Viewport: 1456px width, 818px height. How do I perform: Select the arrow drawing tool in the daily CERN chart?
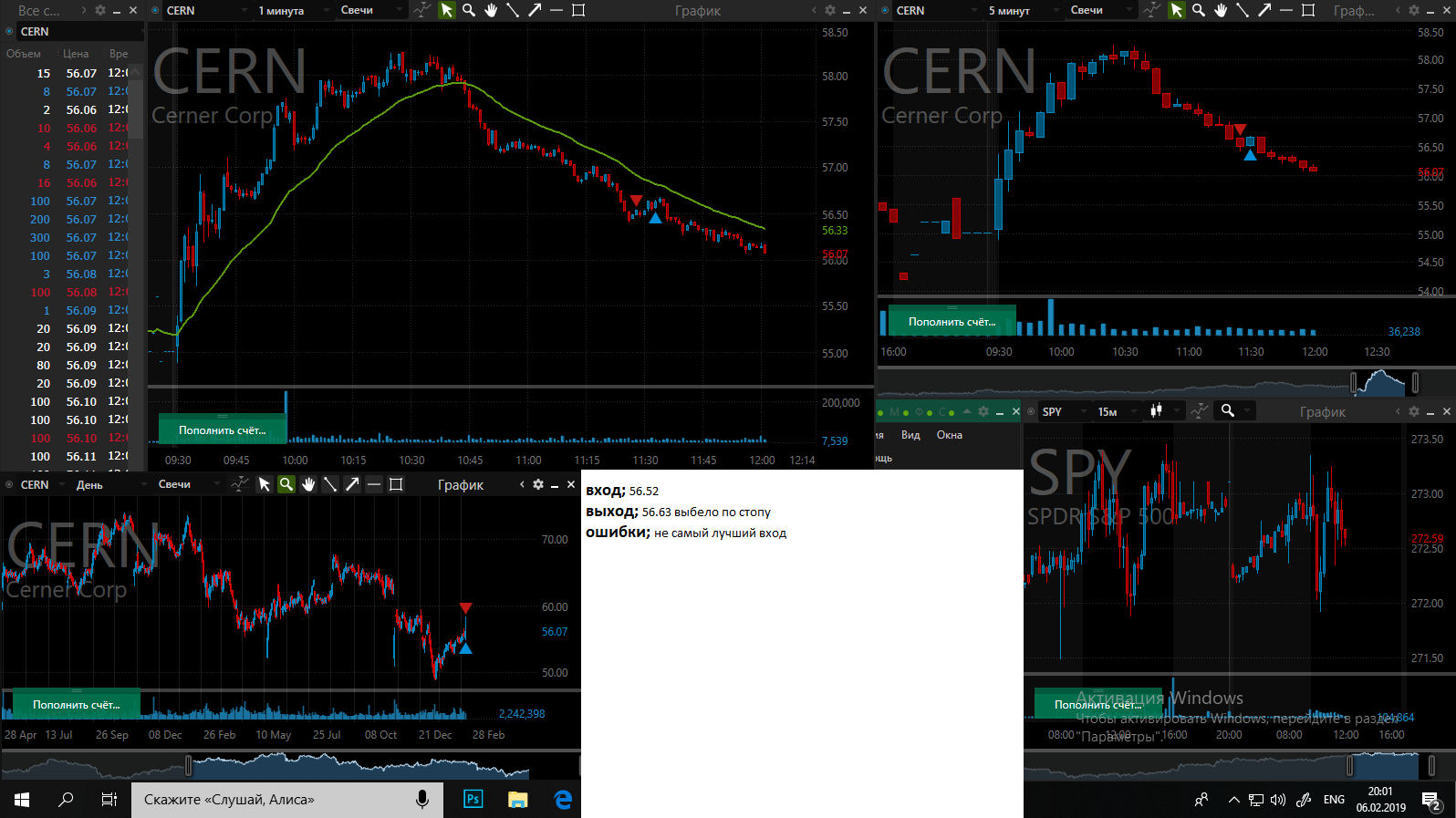pyautogui.click(x=352, y=484)
